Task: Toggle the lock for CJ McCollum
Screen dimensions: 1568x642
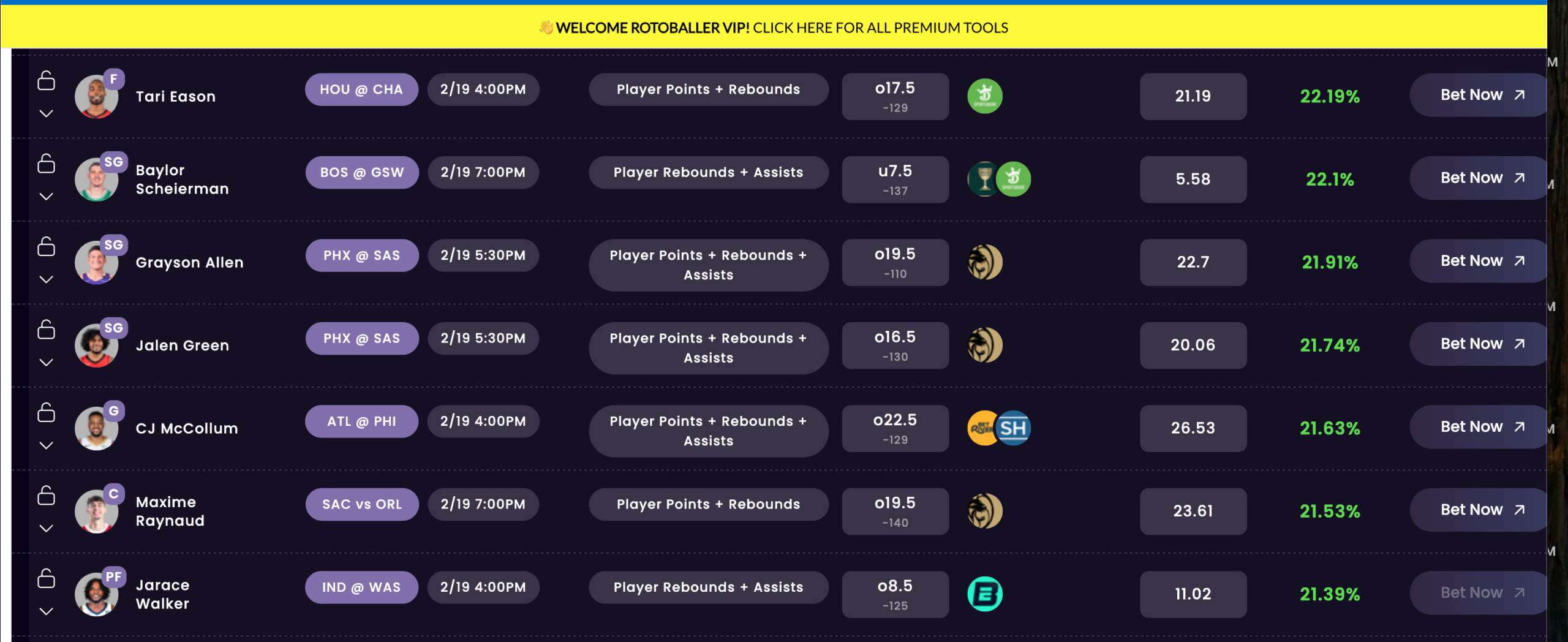Action: tap(47, 413)
